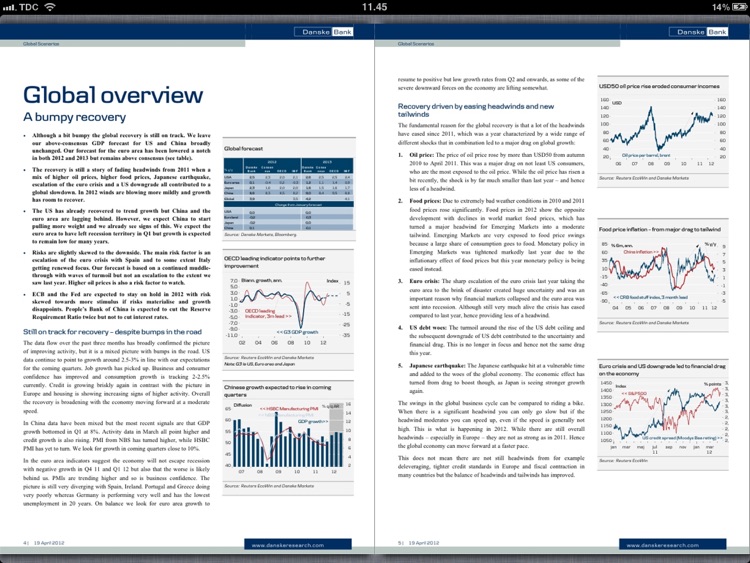Tap the '4 | 19 April 2012' page footer

click(x=44, y=543)
